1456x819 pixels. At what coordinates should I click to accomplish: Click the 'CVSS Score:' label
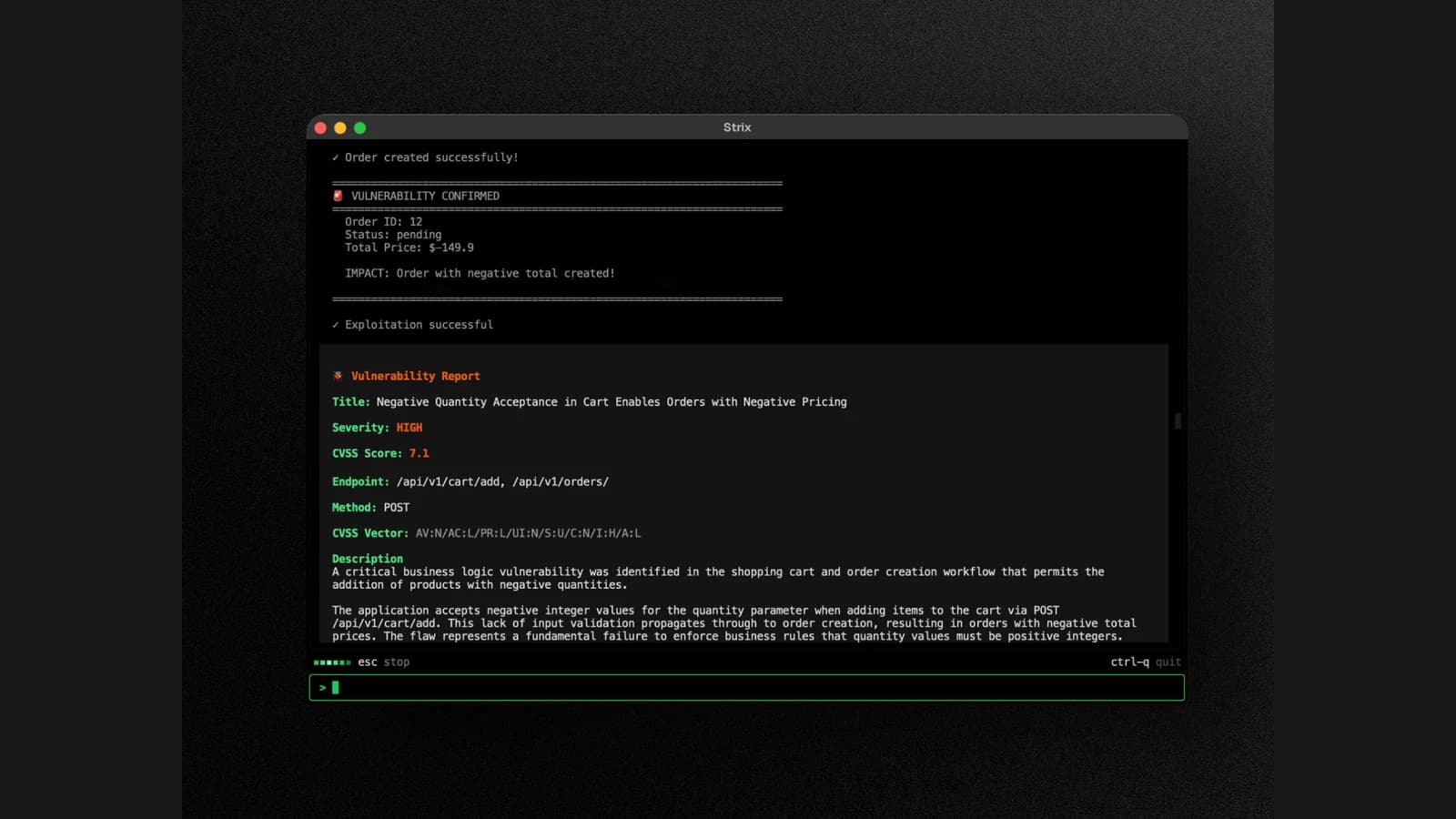[x=367, y=453]
